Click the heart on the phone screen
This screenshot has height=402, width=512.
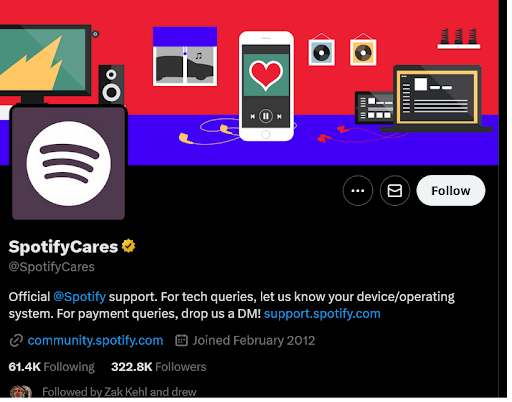pyautogui.click(x=266, y=76)
